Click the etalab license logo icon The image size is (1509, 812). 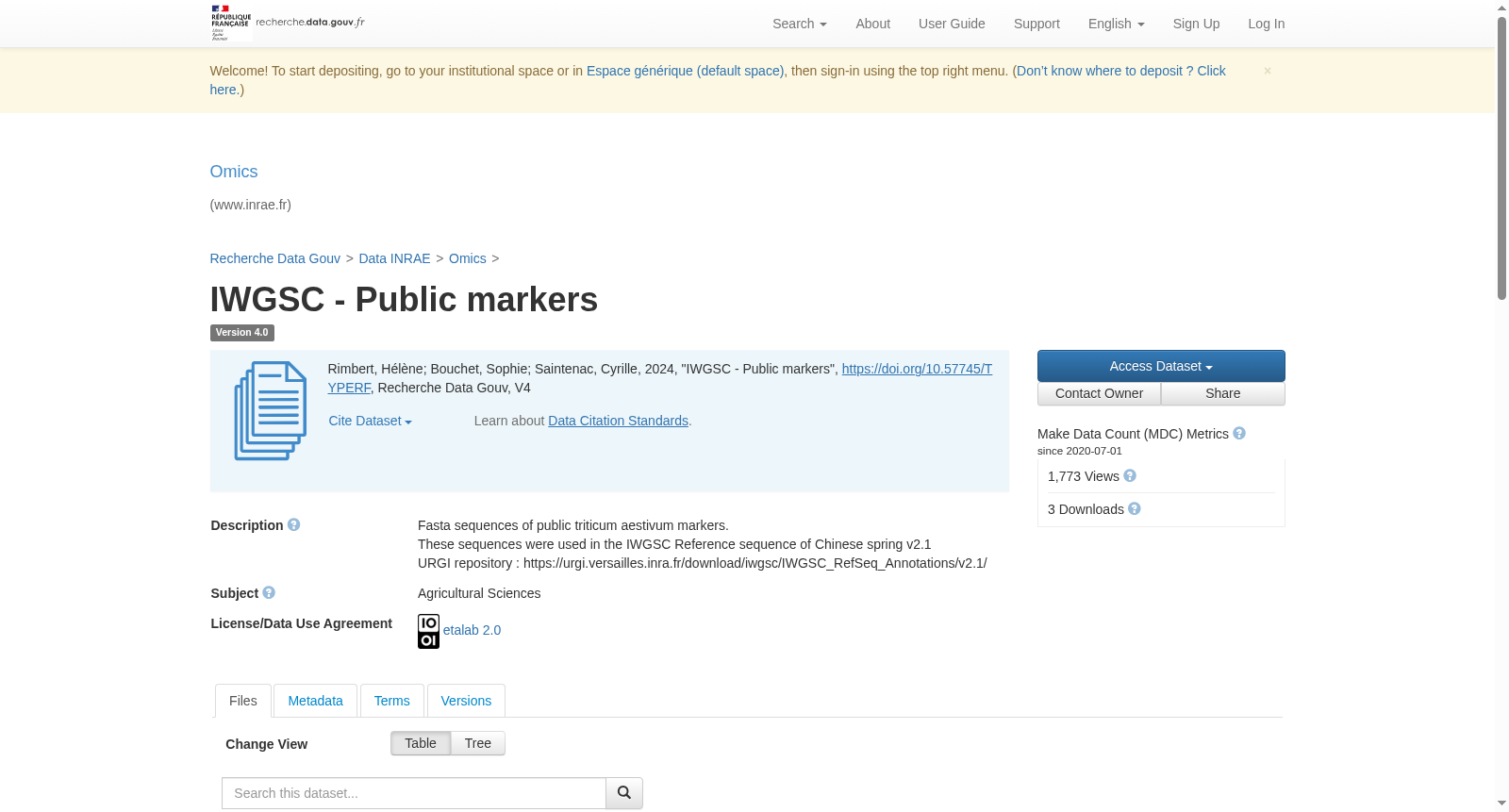[x=428, y=632]
